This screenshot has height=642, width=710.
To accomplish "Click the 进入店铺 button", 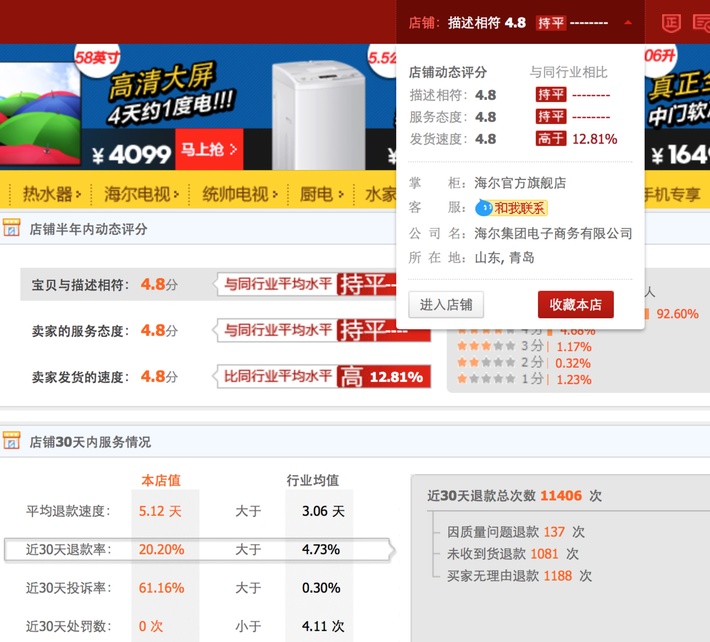I will point(446,304).
